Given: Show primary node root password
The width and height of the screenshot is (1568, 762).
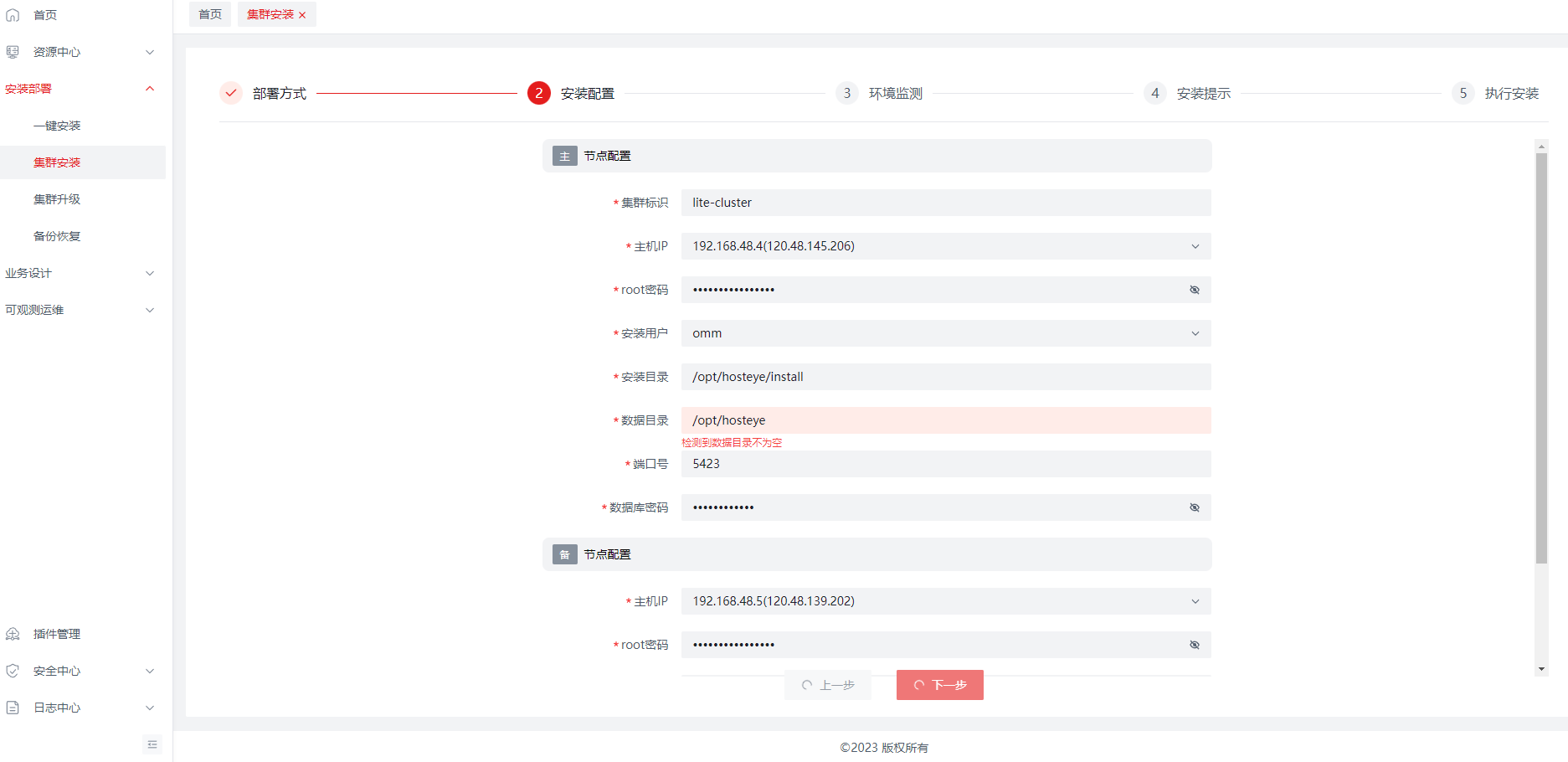Looking at the screenshot, I should click(1195, 290).
